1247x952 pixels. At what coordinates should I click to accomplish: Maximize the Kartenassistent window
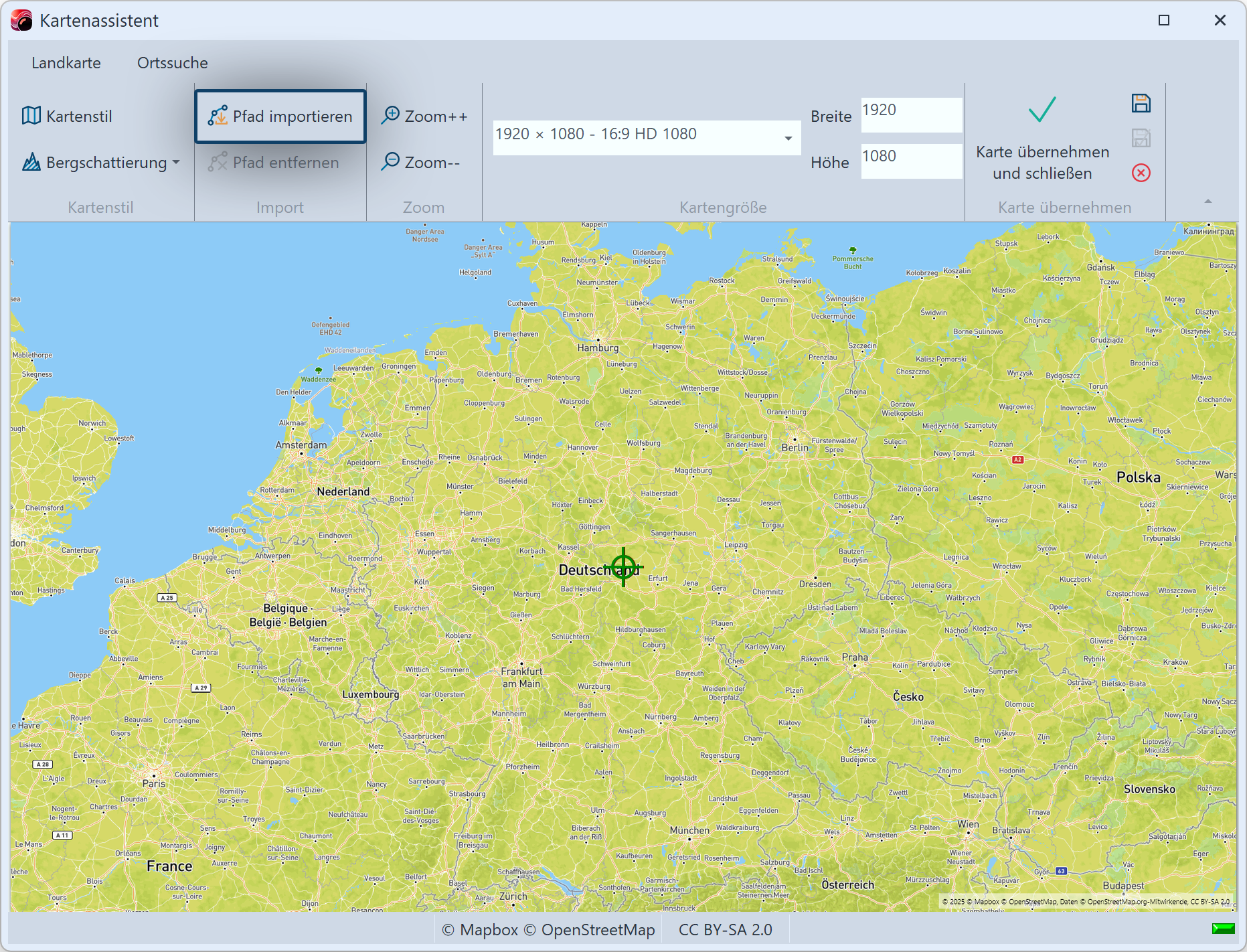1164,21
